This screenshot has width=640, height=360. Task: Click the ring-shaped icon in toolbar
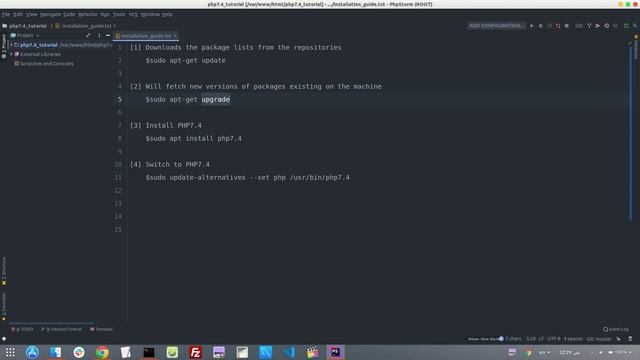pyautogui.click(x=607, y=26)
